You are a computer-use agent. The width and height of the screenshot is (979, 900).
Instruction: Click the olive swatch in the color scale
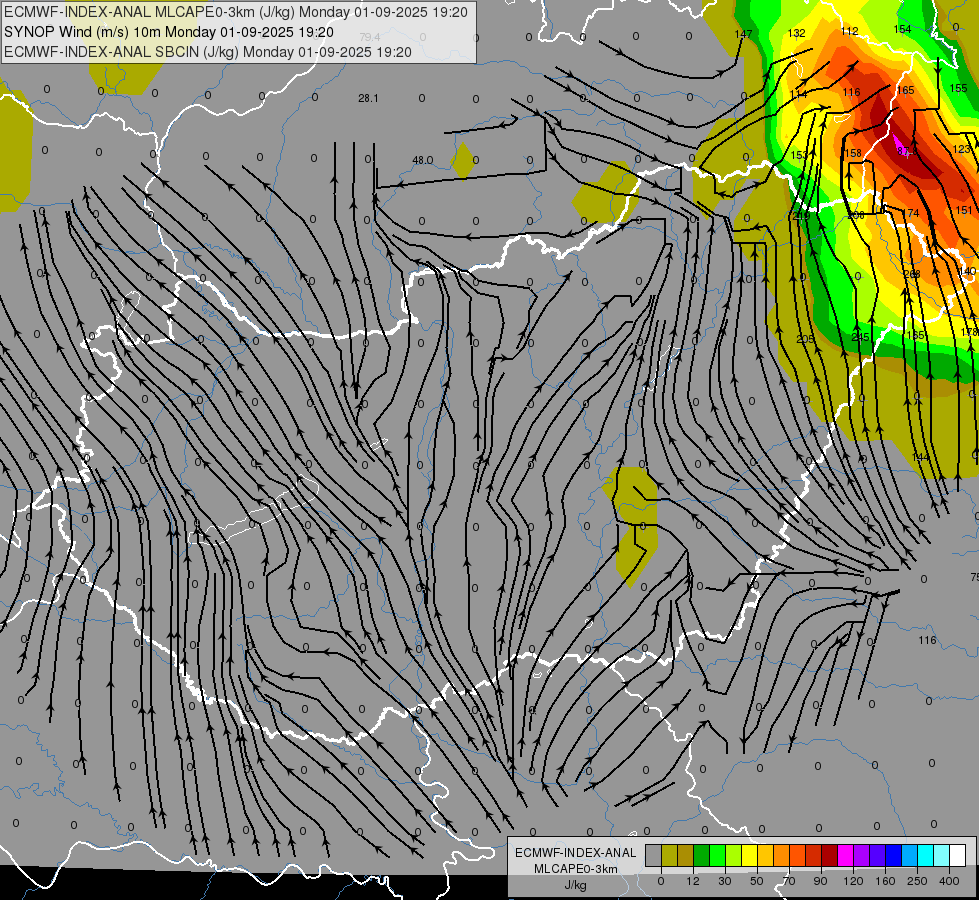(x=669, y=855)
